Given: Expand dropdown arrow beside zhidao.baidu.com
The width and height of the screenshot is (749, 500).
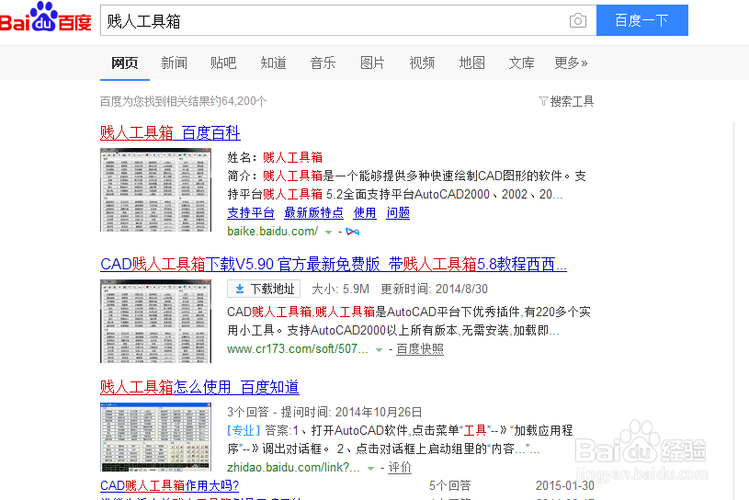Looking at the screenshot, I should [x=370, y=468].
